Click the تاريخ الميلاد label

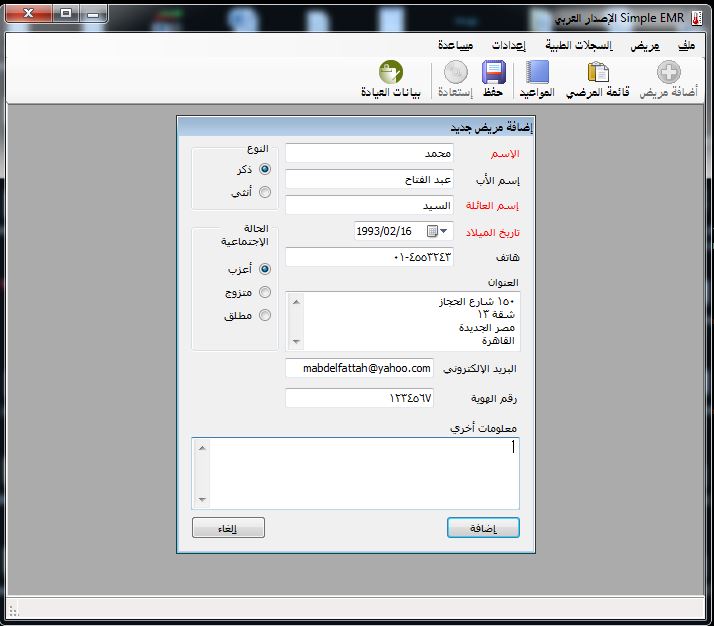(x=492, y=233)
